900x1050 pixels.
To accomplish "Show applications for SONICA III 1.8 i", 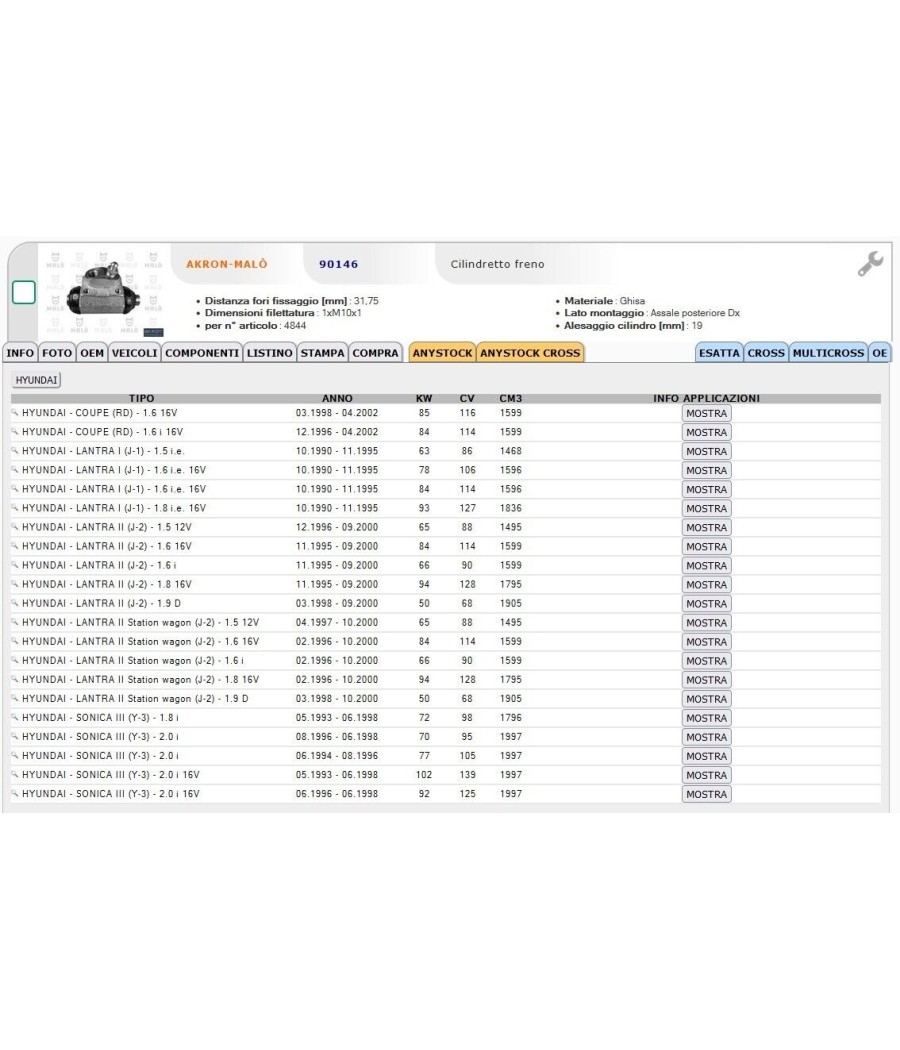I will [x=706, y=718].
